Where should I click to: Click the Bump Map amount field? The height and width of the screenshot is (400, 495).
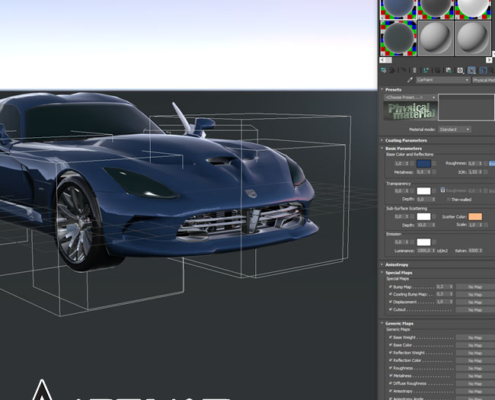(x=442, y=287)
